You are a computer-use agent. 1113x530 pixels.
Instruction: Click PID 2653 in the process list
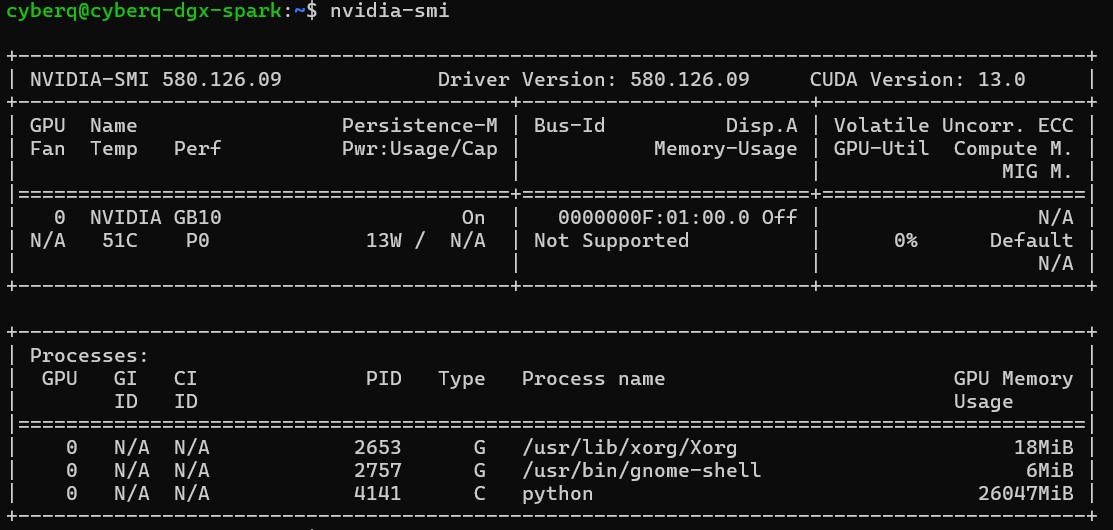383,446
